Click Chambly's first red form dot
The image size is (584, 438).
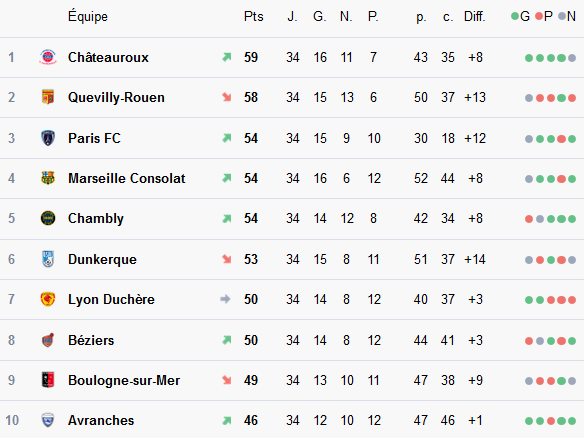coord(529,219)
